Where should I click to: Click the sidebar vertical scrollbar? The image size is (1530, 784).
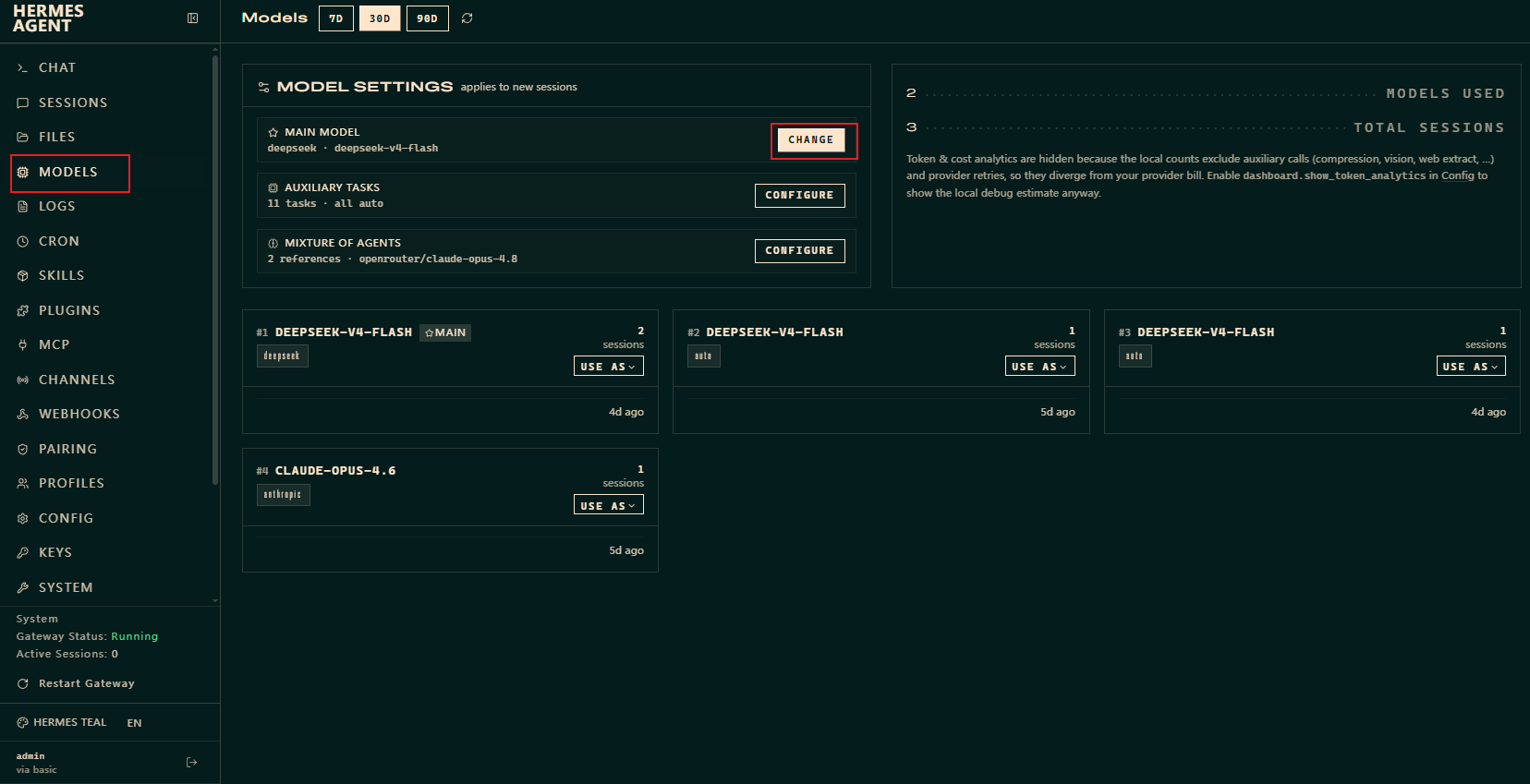tap(215, 270)
